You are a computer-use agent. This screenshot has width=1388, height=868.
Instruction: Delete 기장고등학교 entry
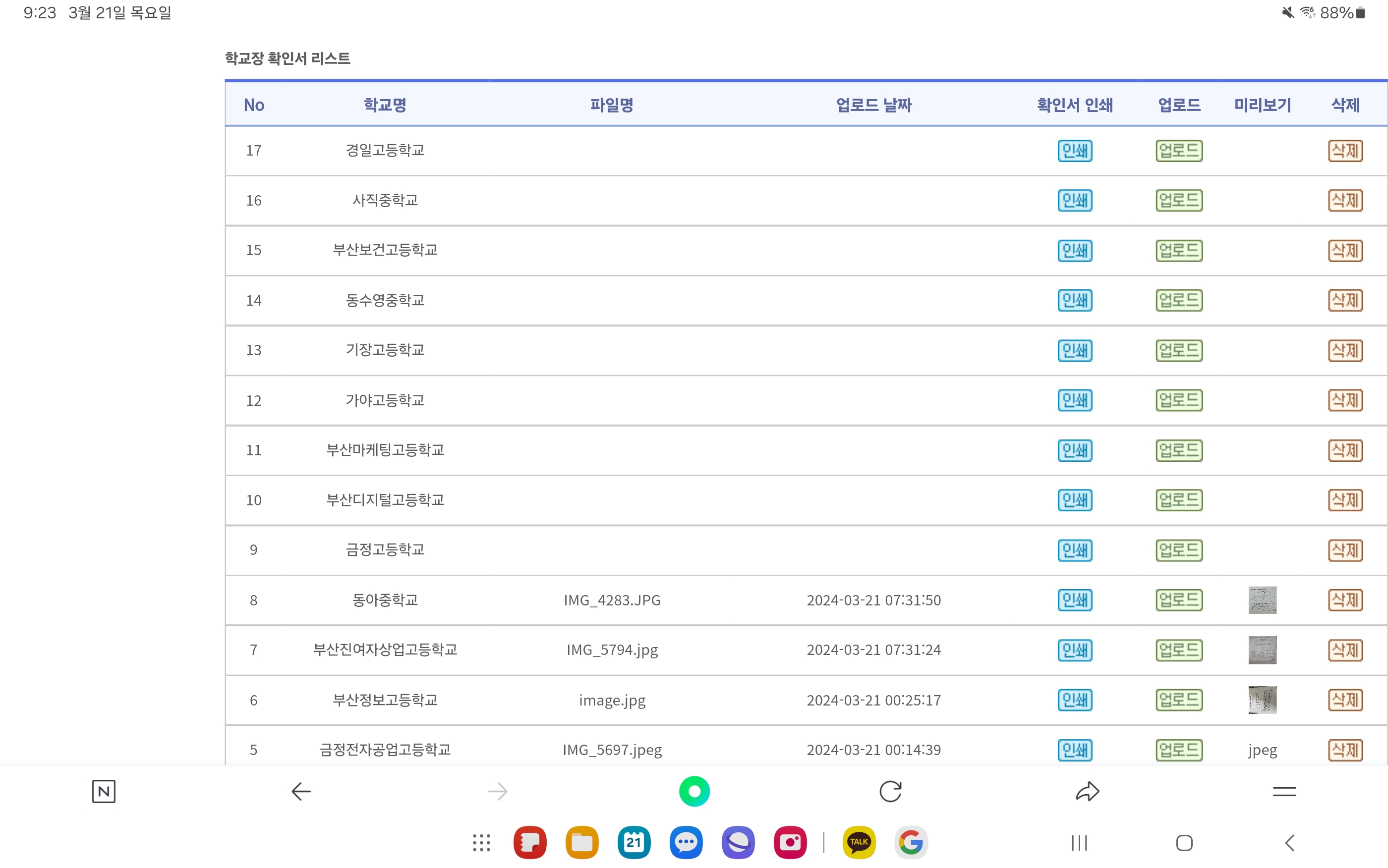(x=1345, y=350)
